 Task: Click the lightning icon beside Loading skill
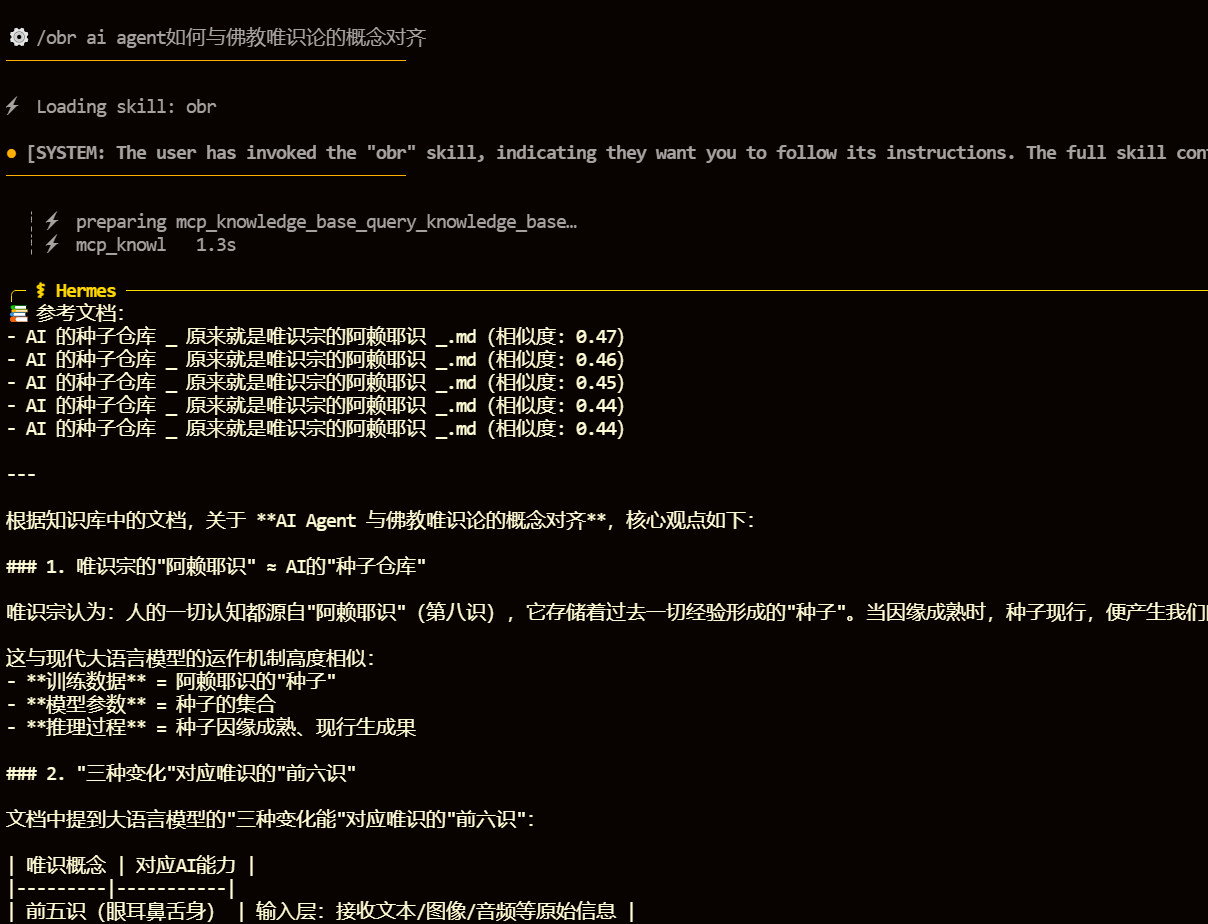point(13,106)
